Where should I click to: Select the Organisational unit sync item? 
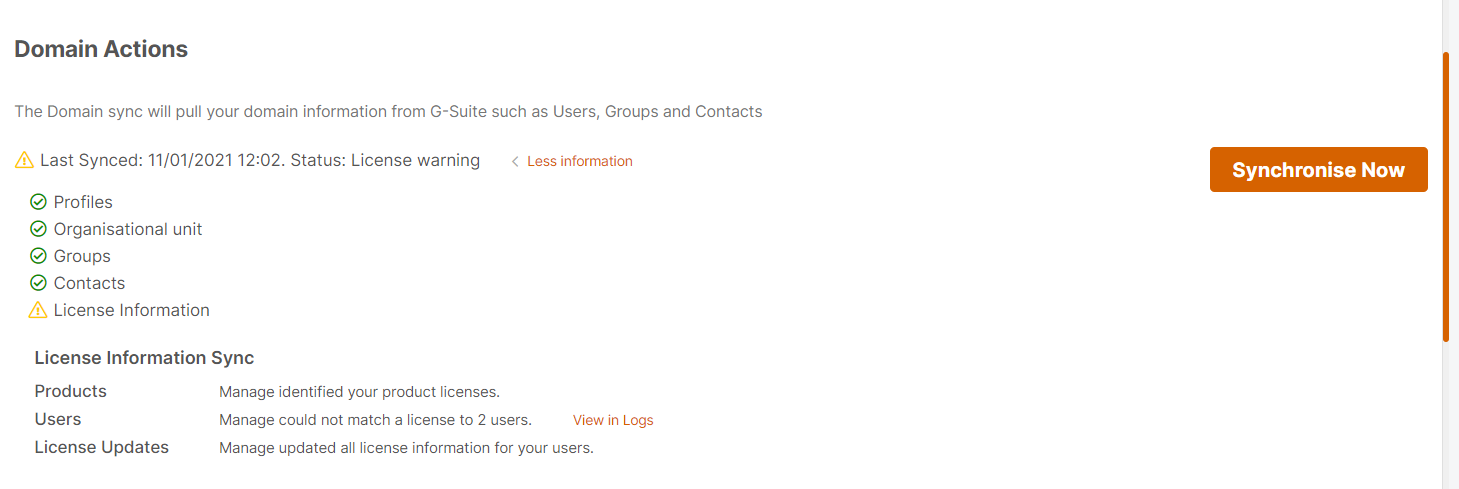pos(128,229)
